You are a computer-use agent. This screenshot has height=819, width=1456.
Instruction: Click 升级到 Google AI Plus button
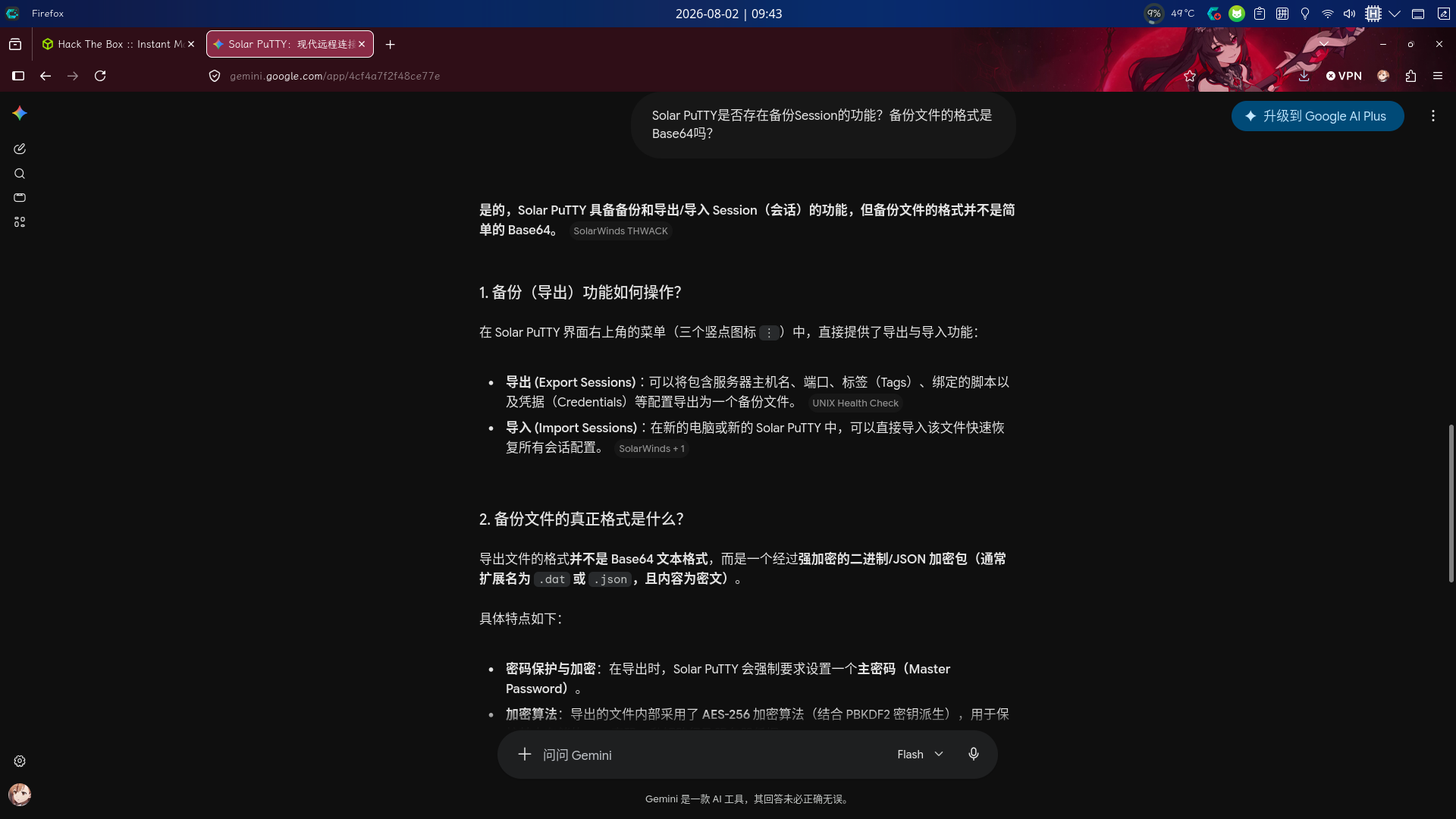(1318, 116)
